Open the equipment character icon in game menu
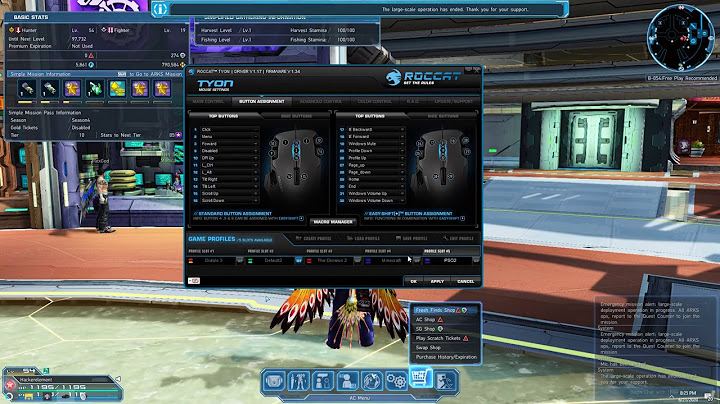Viewport: 720px width, 404px height. (x=298, y=381)
